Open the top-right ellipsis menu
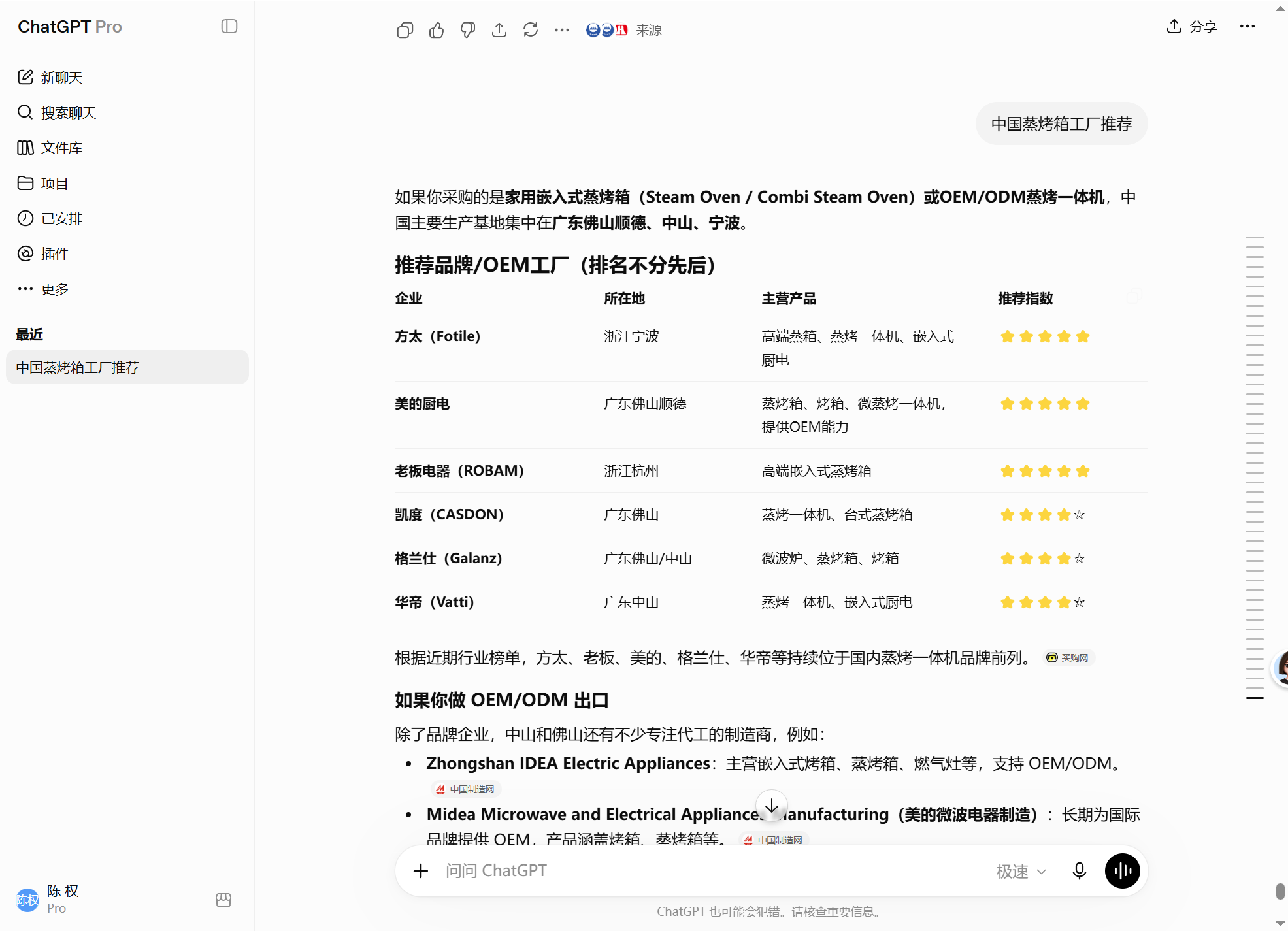The width and height of the screenshot is (1288, 931). coord(1247,26)
